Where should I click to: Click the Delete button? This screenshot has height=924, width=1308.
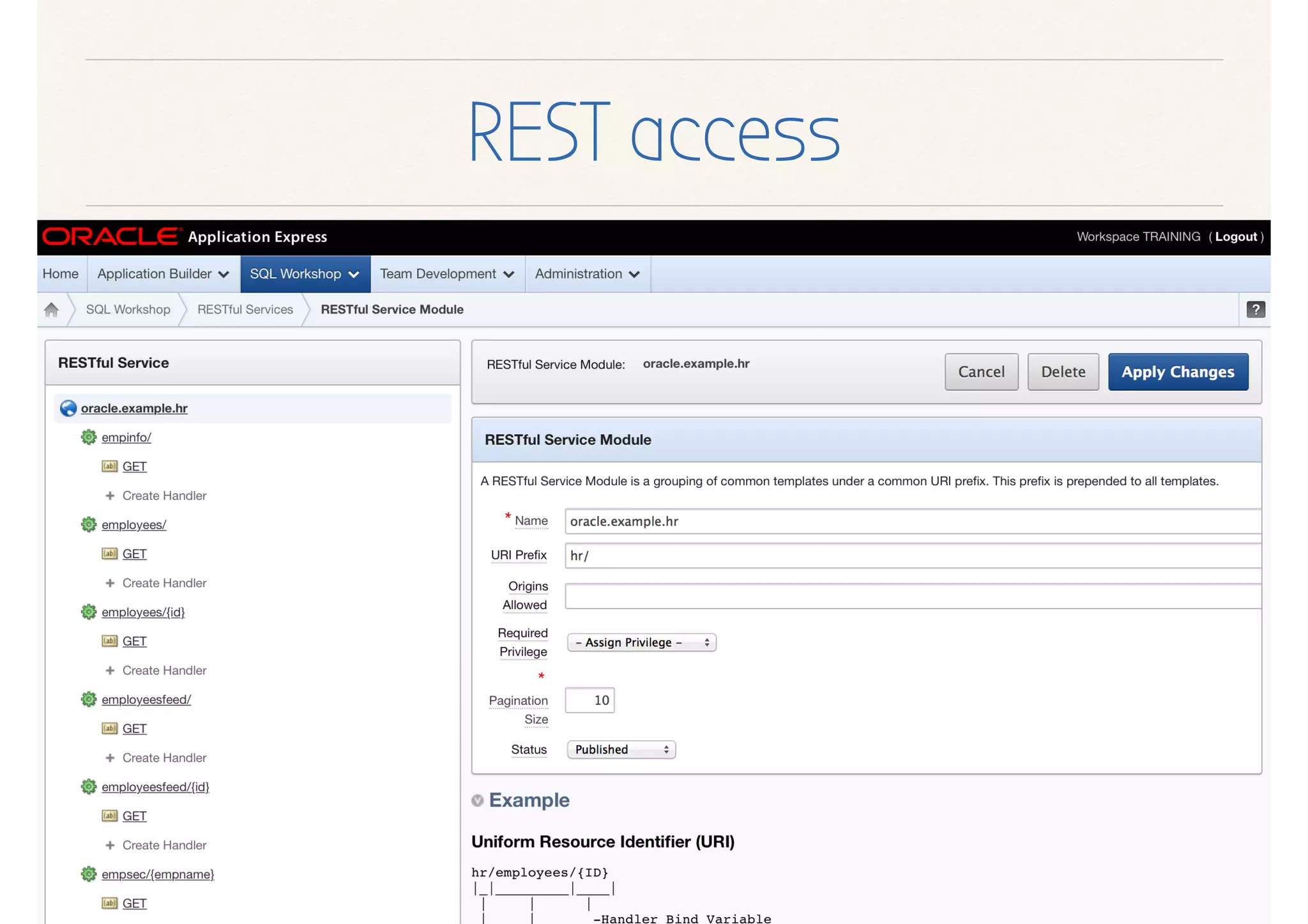click(x=1063, y=372)
